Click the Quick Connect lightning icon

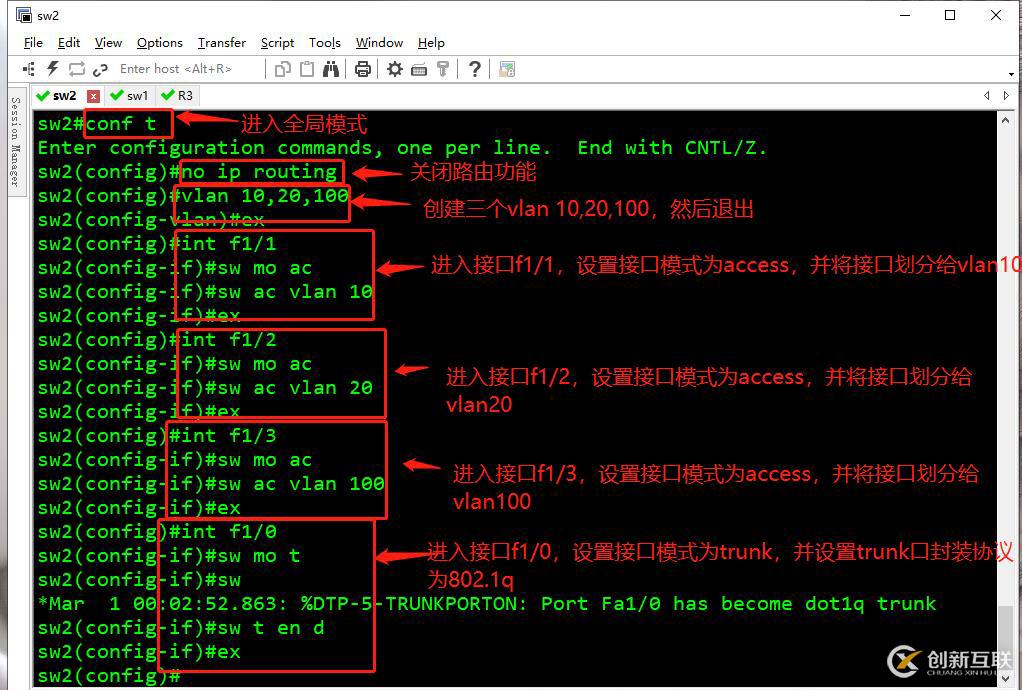pyautogui.click(x=53, y=68)
